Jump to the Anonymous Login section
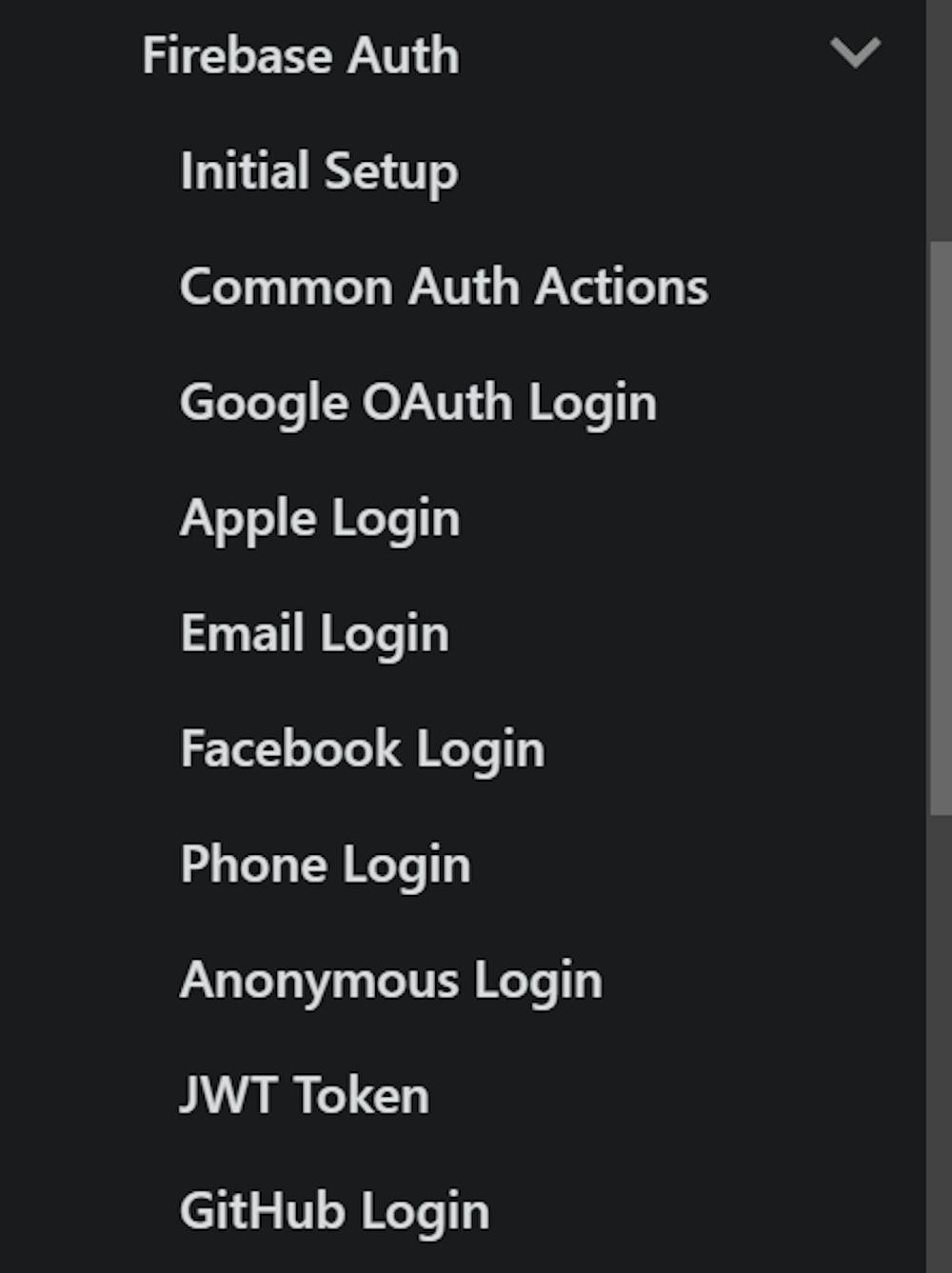This screenshot has height=1273, width=952. coord(391,981)
